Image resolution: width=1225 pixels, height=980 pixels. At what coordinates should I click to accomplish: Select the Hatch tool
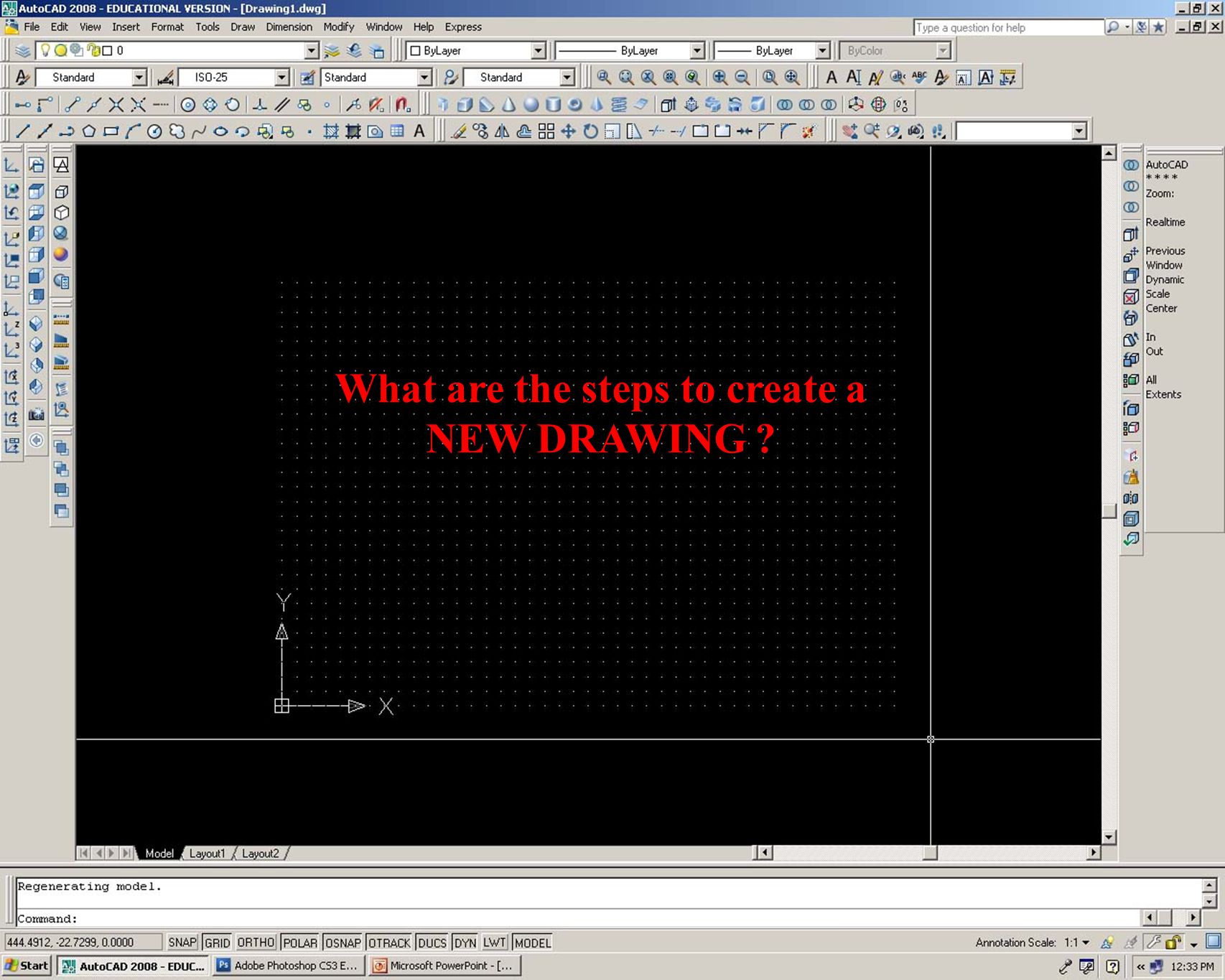click(331, 131)
